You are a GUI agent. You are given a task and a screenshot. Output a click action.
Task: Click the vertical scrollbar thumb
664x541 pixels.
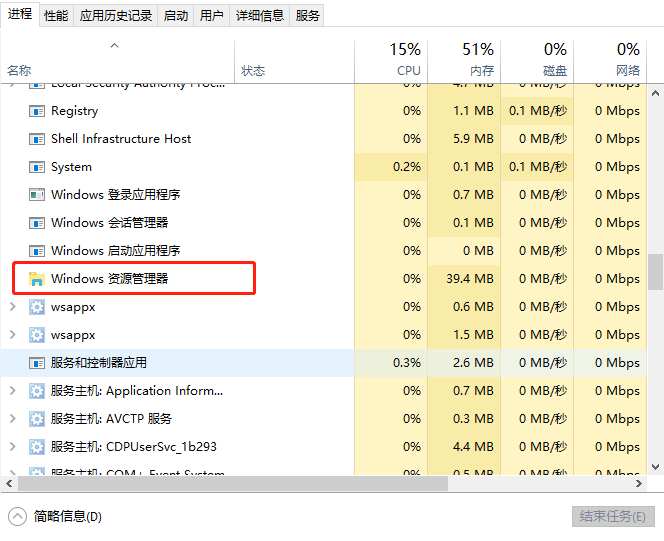pos(655,272)
